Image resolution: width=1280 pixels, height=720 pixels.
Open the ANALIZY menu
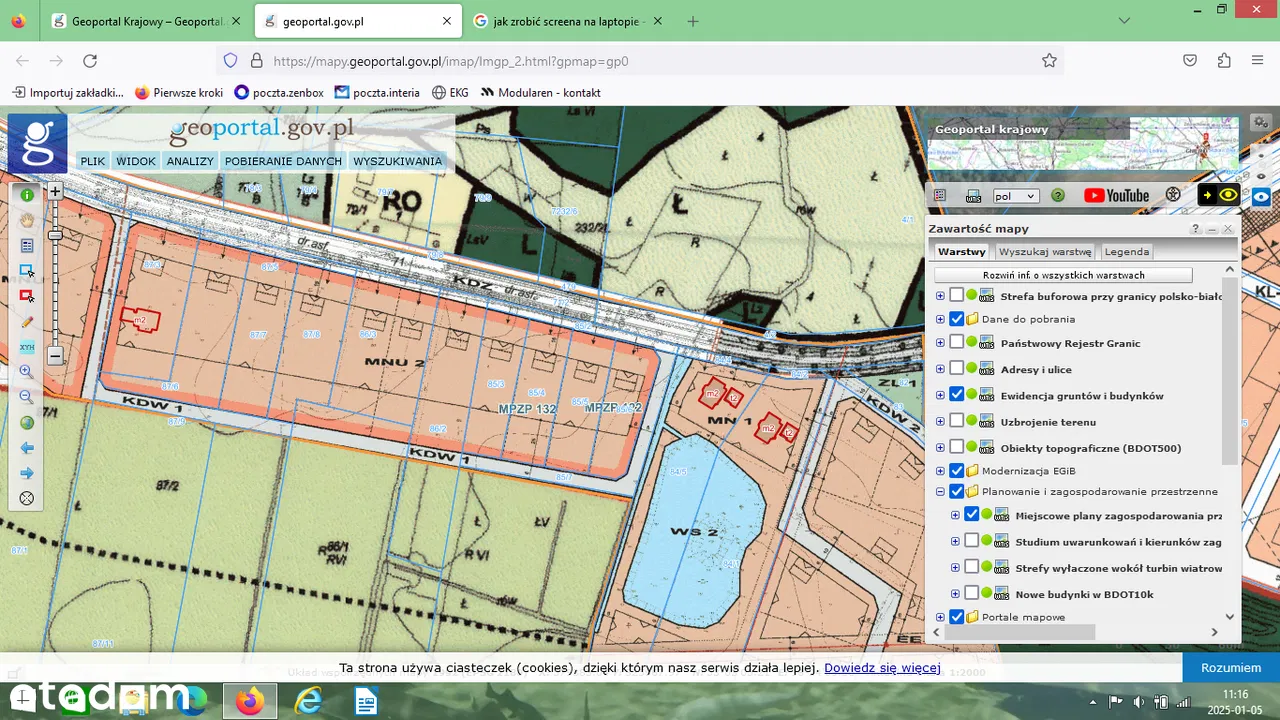pyautogui.click(x=190, y=161)
